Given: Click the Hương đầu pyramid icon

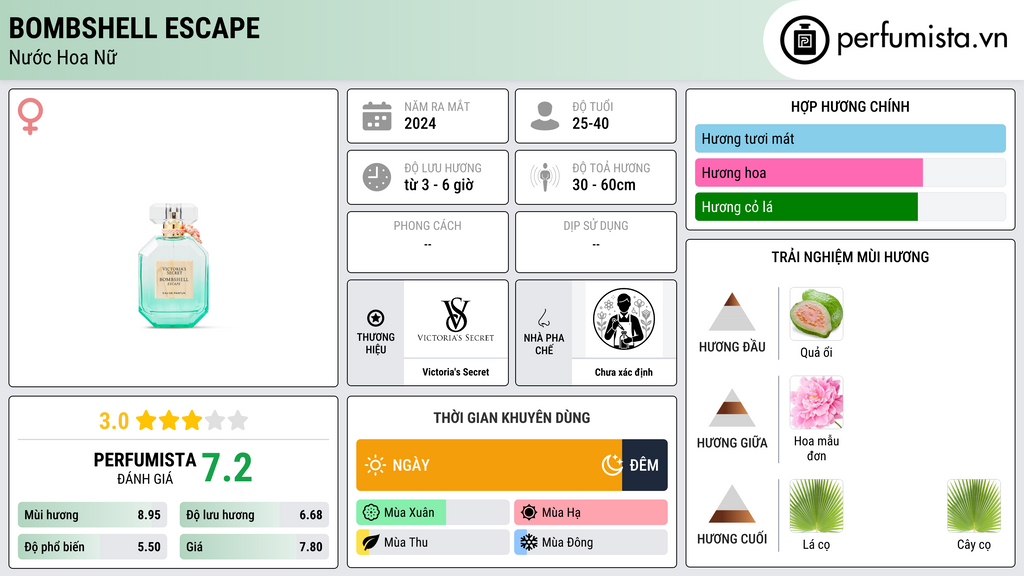Looking at the screenshot, I should tap(732, 312).
